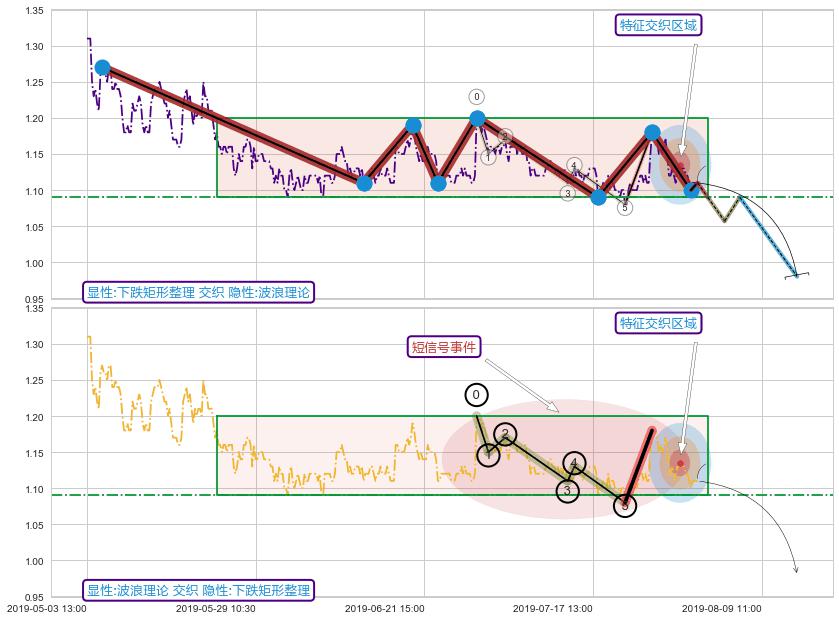Click the blue forecast arrow end in upper chart
This screenshot has height=620, width=839.
point(796,274)
